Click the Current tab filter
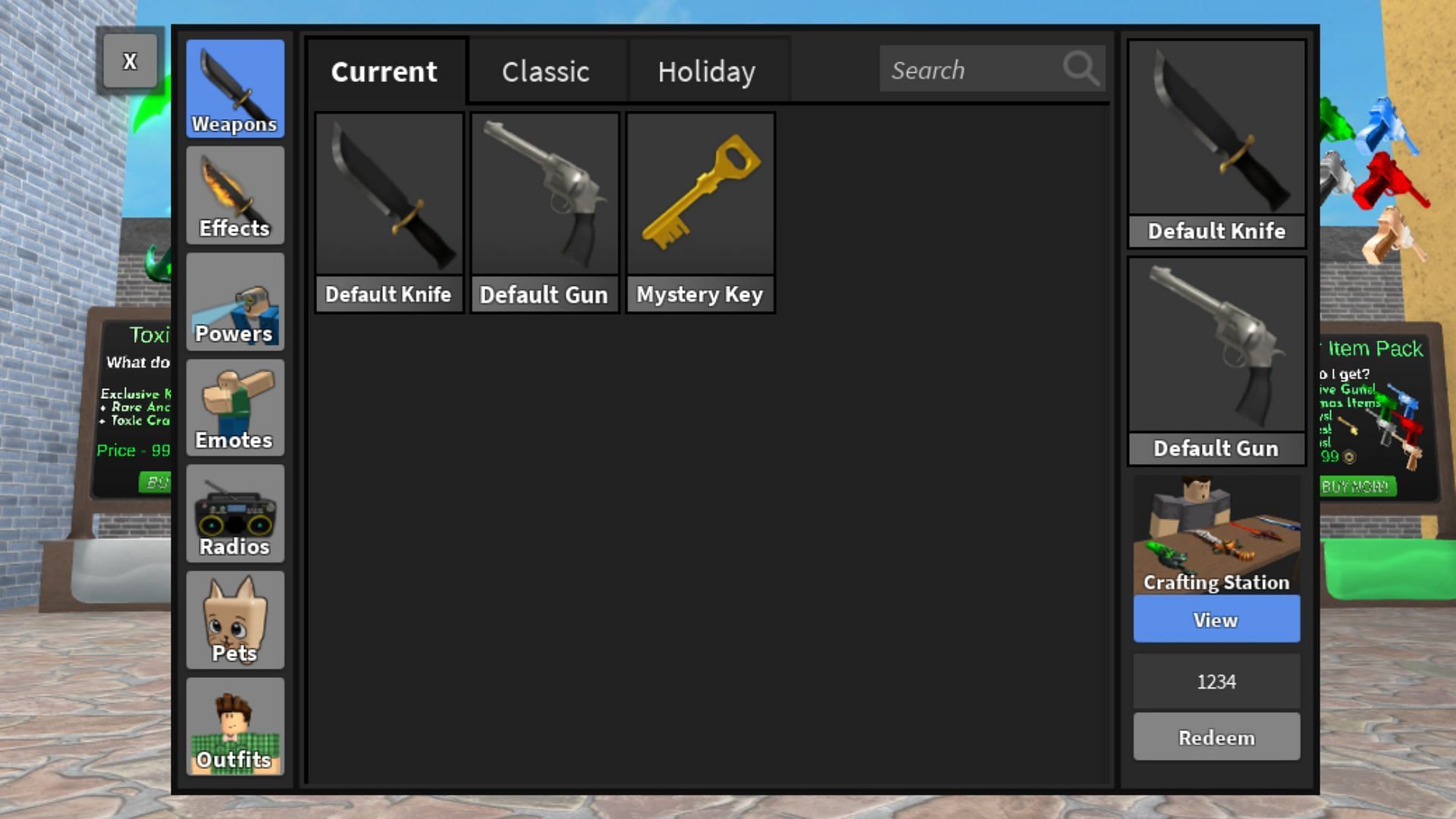The width and height of the screenshot is (1456, 819). pos(383,70)
